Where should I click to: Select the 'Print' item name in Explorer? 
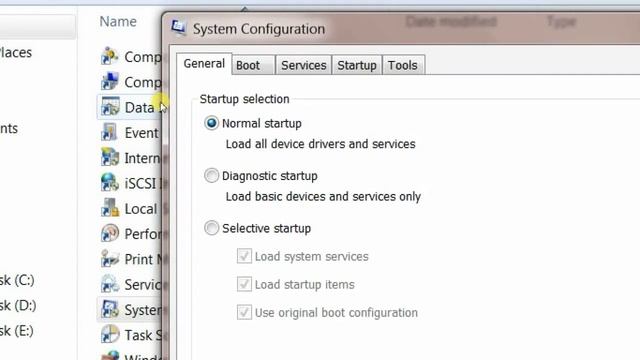click(139, 259)
